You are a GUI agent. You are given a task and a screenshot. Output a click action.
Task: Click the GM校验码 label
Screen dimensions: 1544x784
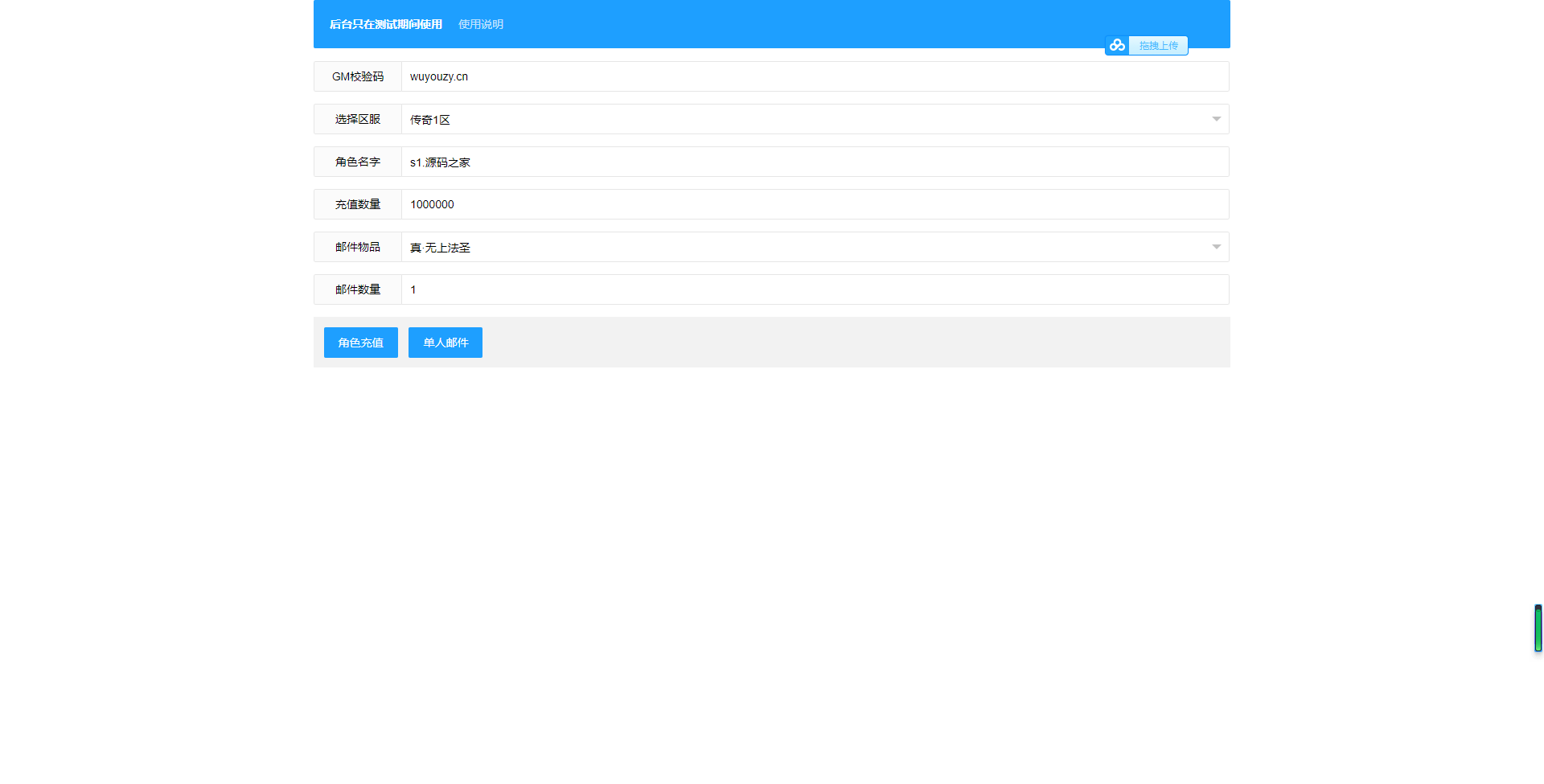tap(358, 76)
